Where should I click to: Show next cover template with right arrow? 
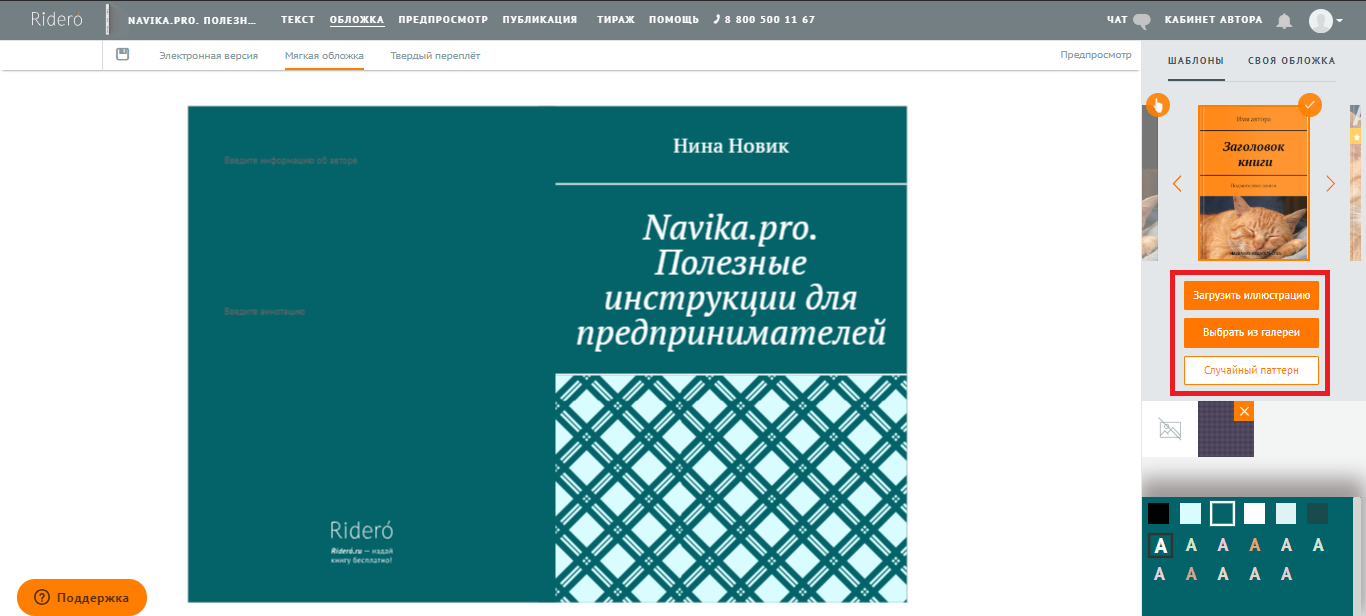(x=1330, y=183)
